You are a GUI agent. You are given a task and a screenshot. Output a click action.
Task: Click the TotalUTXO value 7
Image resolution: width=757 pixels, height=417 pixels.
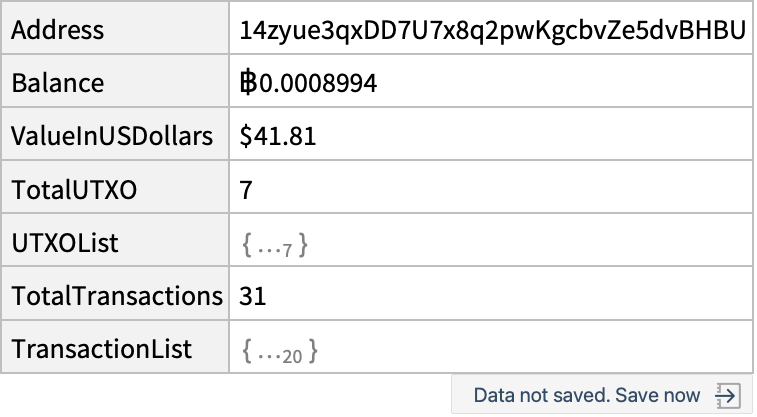[x=246, y=190]
